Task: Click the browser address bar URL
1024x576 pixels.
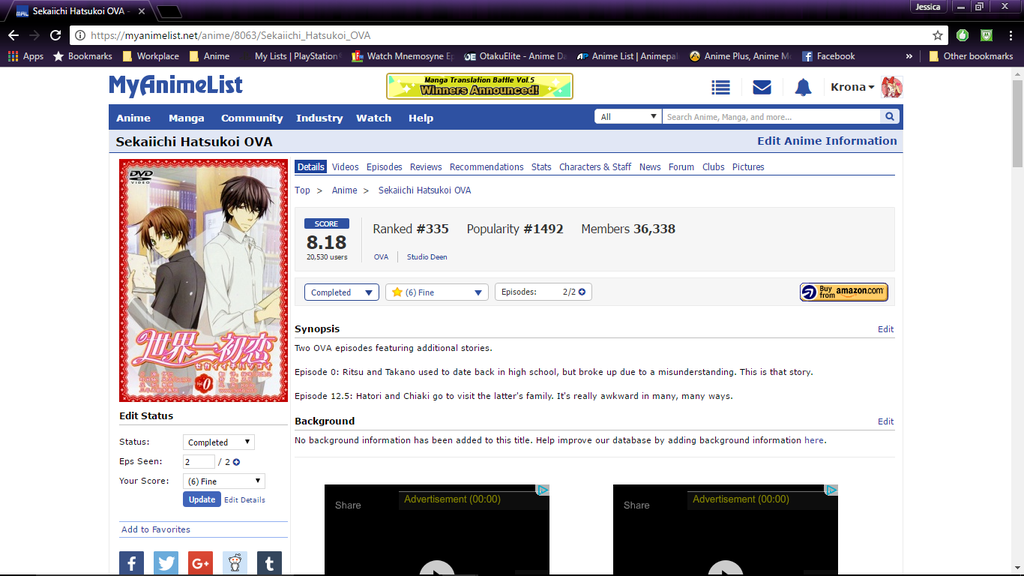Action: pyautogui.click(x=231, y=35)
